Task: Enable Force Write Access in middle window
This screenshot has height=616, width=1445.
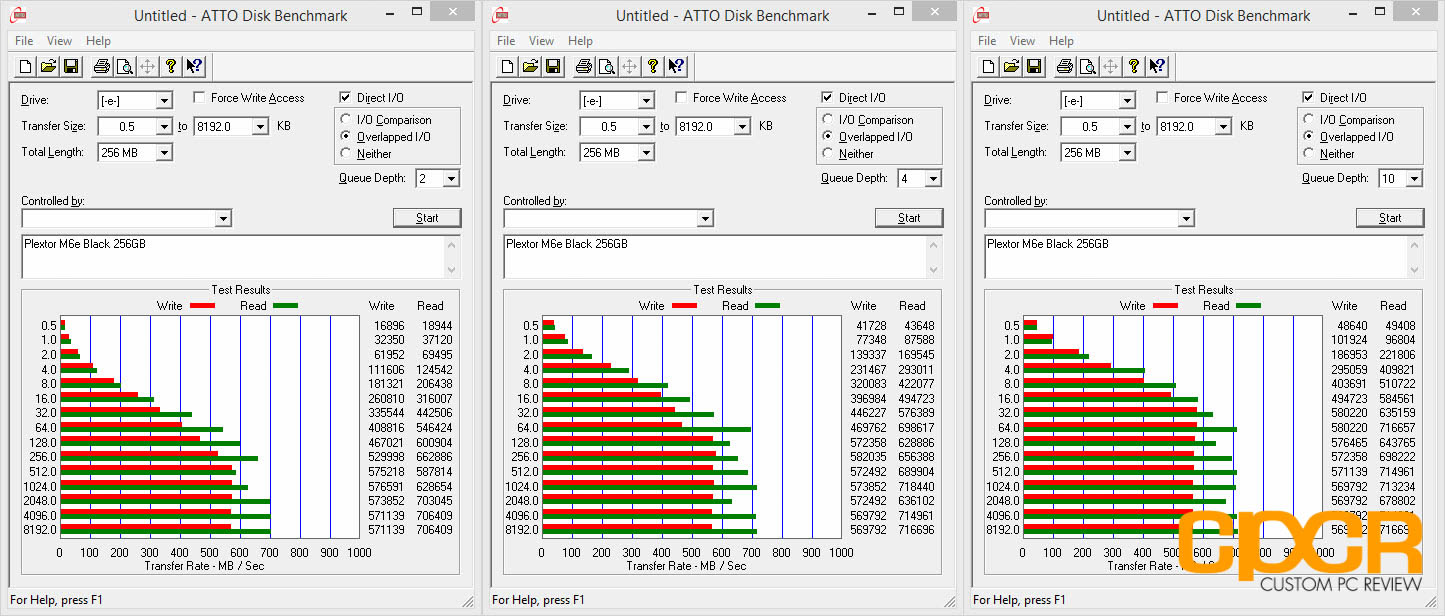Action: click(682, 98)
